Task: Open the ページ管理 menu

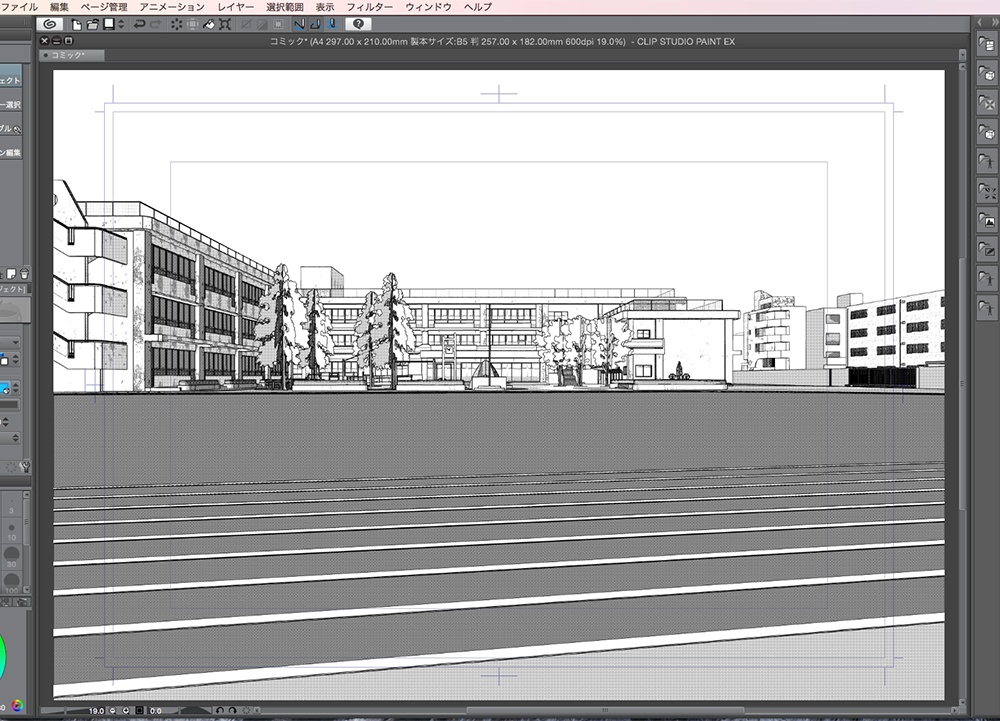Action: pyautogui.click(x=104, y=7)
